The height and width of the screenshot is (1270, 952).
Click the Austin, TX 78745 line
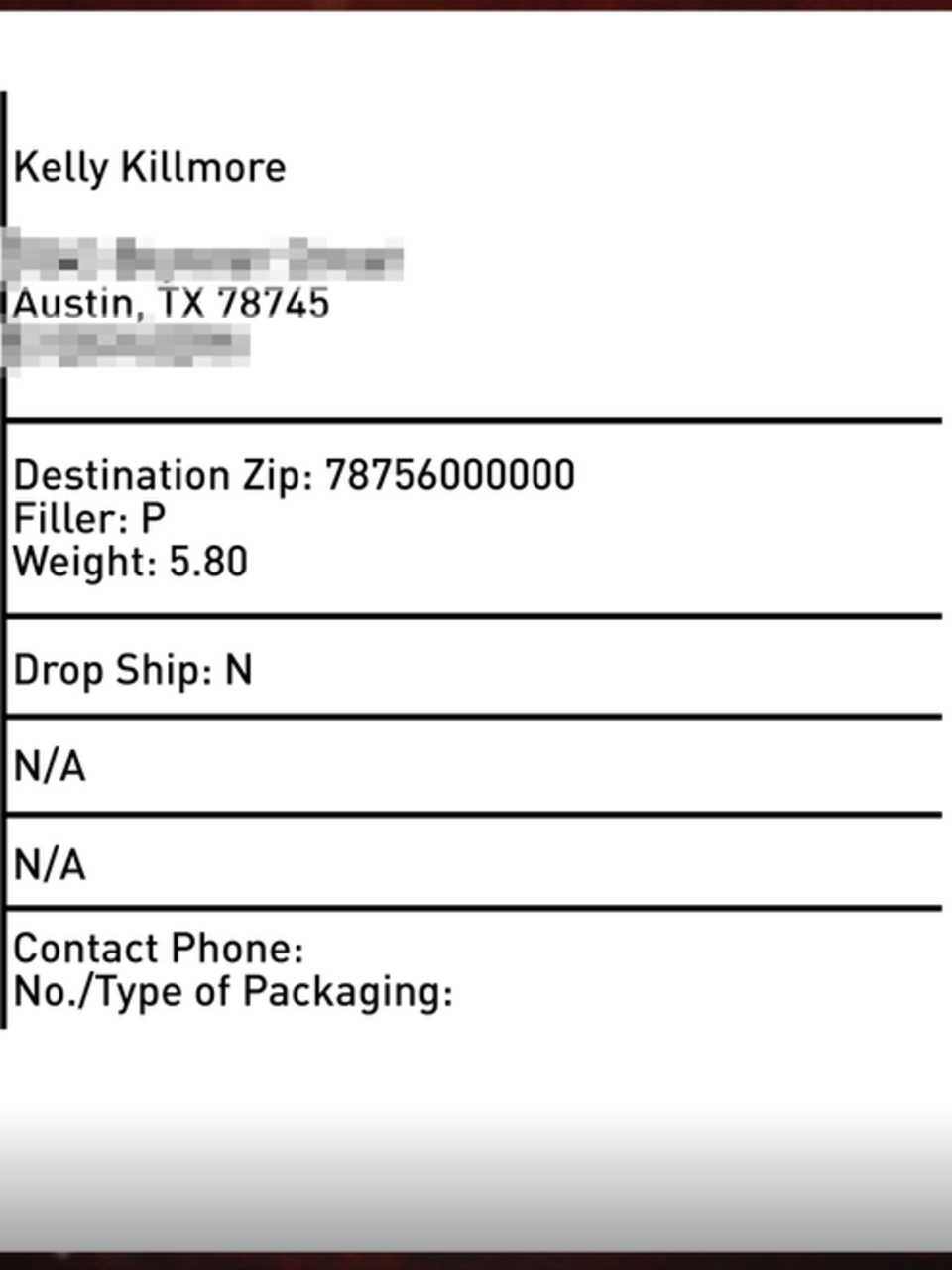click(x=171, y=304)
